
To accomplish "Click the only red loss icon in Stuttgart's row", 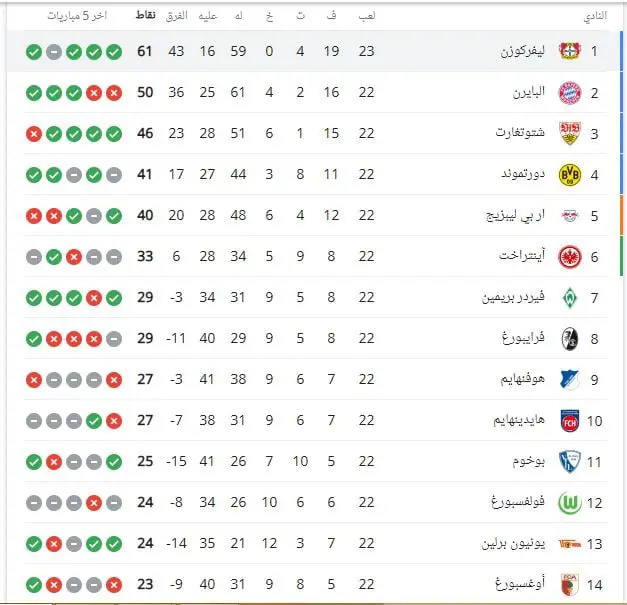I will [34, 134].
